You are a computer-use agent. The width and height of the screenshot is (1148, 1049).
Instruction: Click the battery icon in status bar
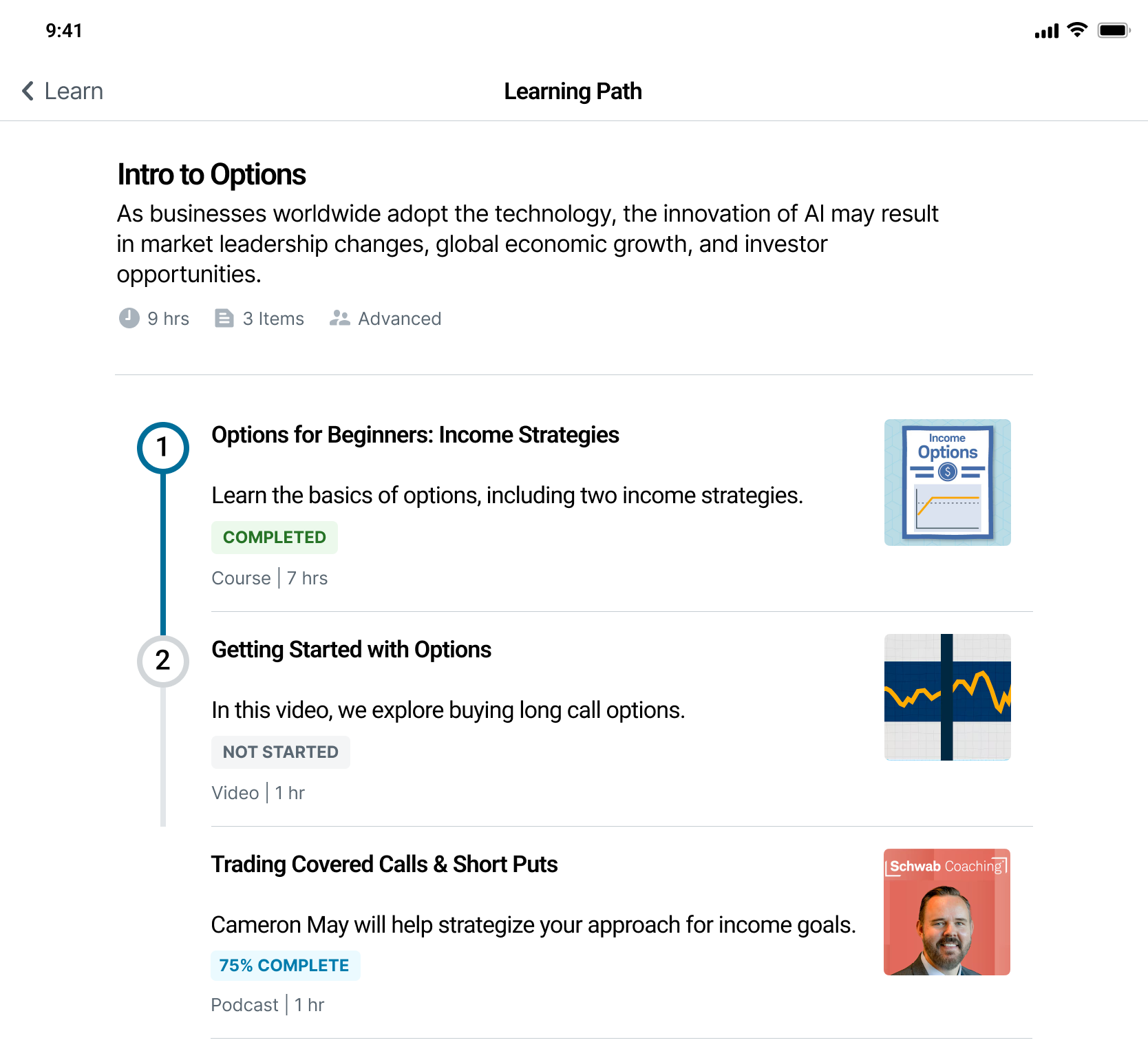pos(1114,30)
